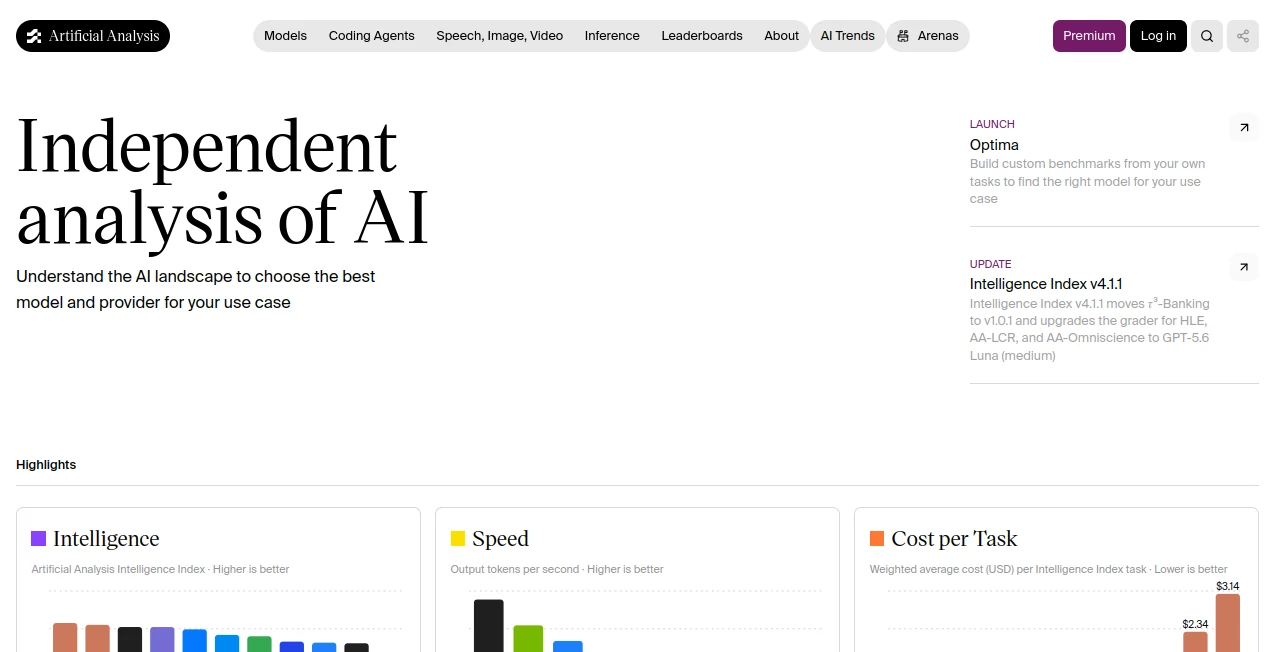Open the Models menu
This screenshot has width=1276, height=652.
click(x=285, y=36)
